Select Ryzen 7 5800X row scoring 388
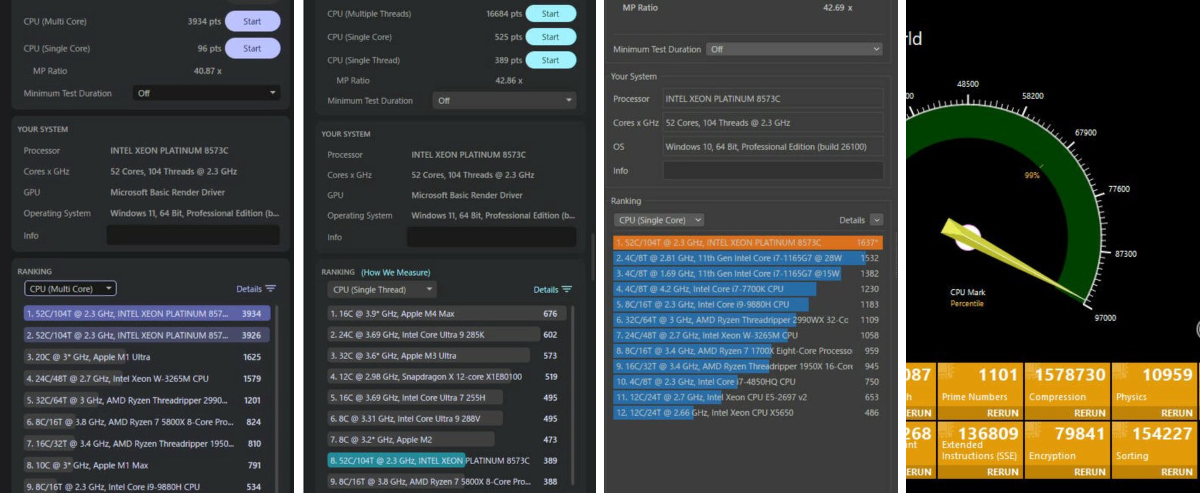 tap(446, 482)
